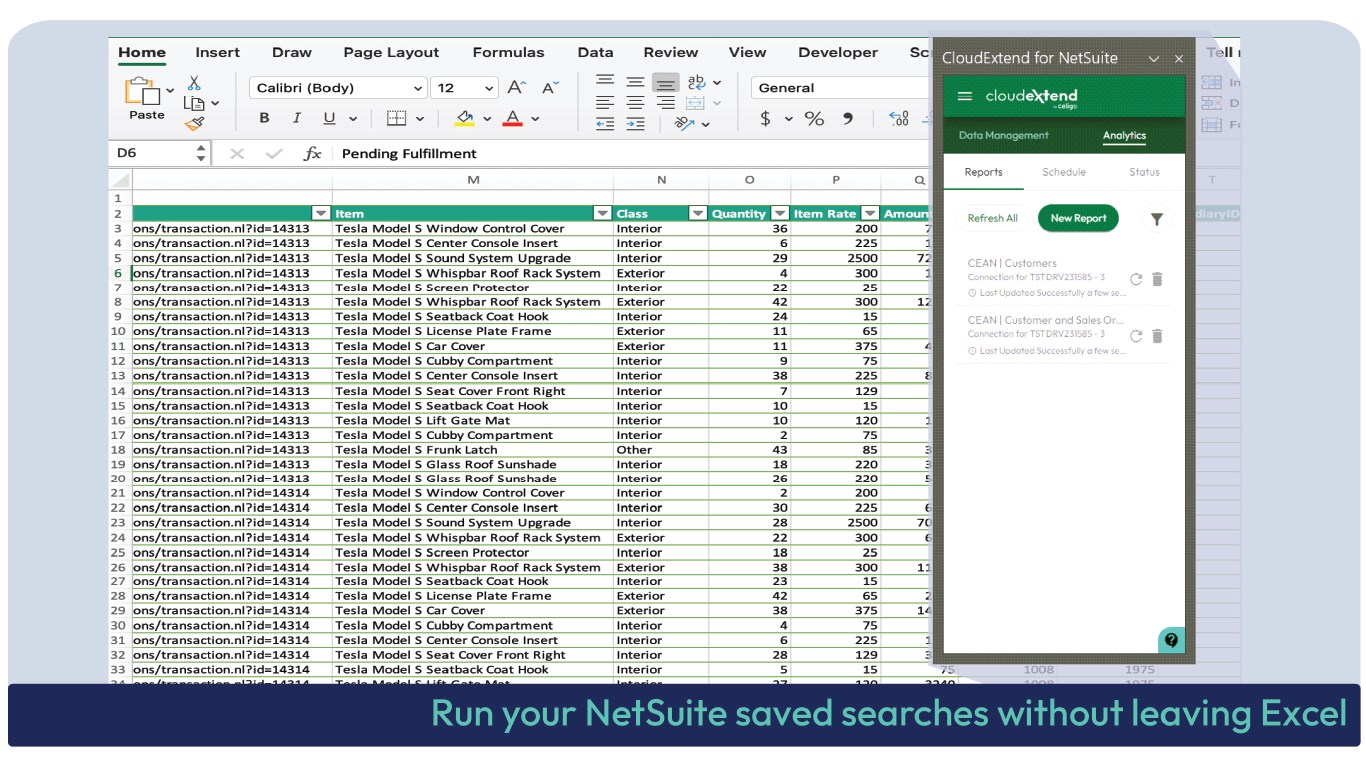Select the Analytics tab in CloudExtend

point(1124,135)
